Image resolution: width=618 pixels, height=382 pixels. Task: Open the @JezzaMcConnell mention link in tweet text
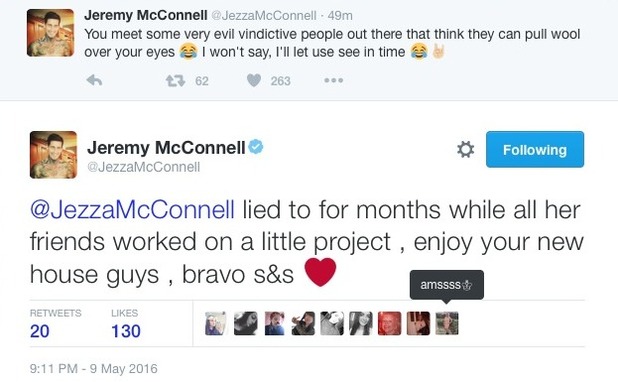tap(132, 209)
